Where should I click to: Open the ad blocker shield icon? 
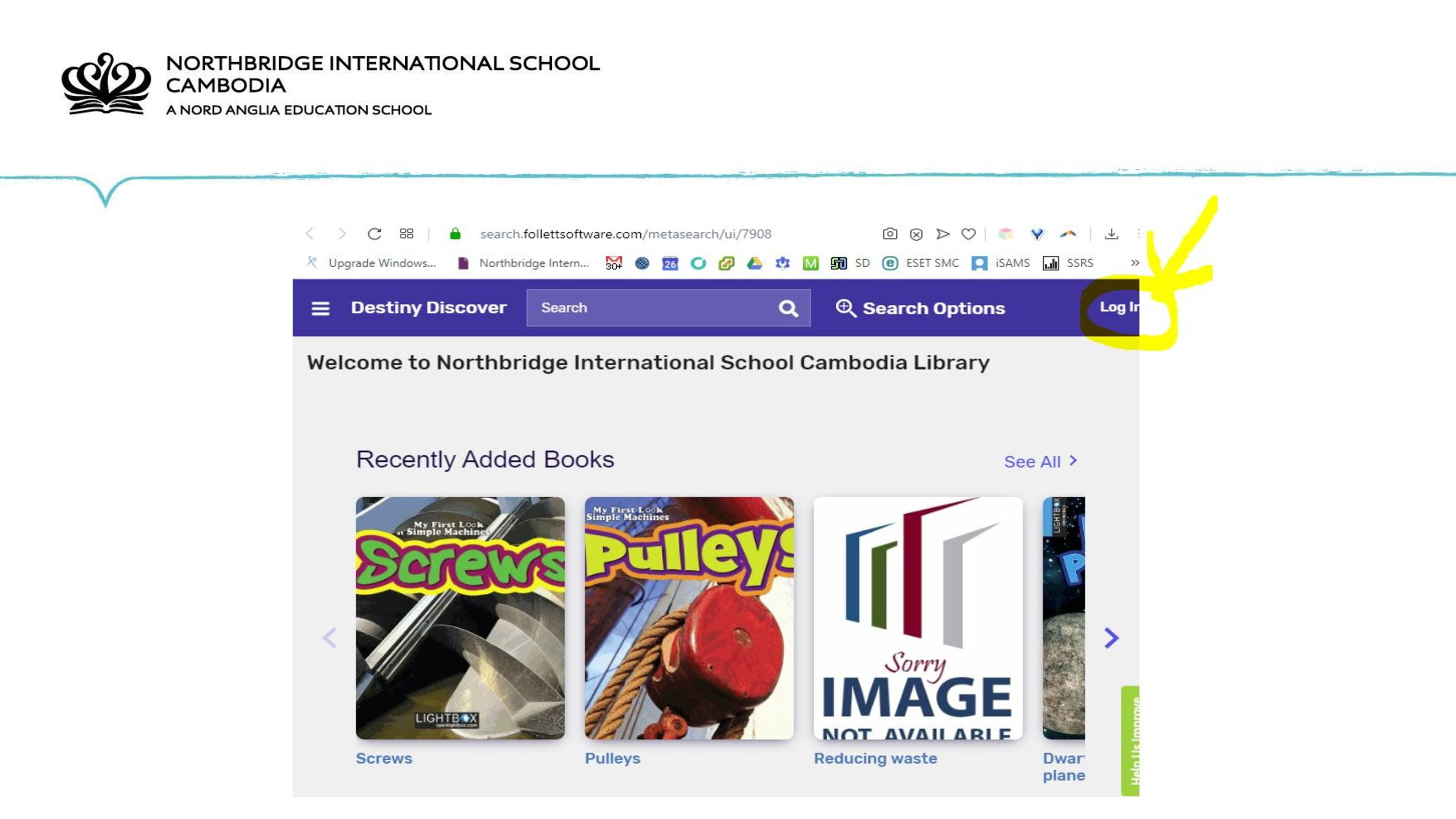[916, 234]
